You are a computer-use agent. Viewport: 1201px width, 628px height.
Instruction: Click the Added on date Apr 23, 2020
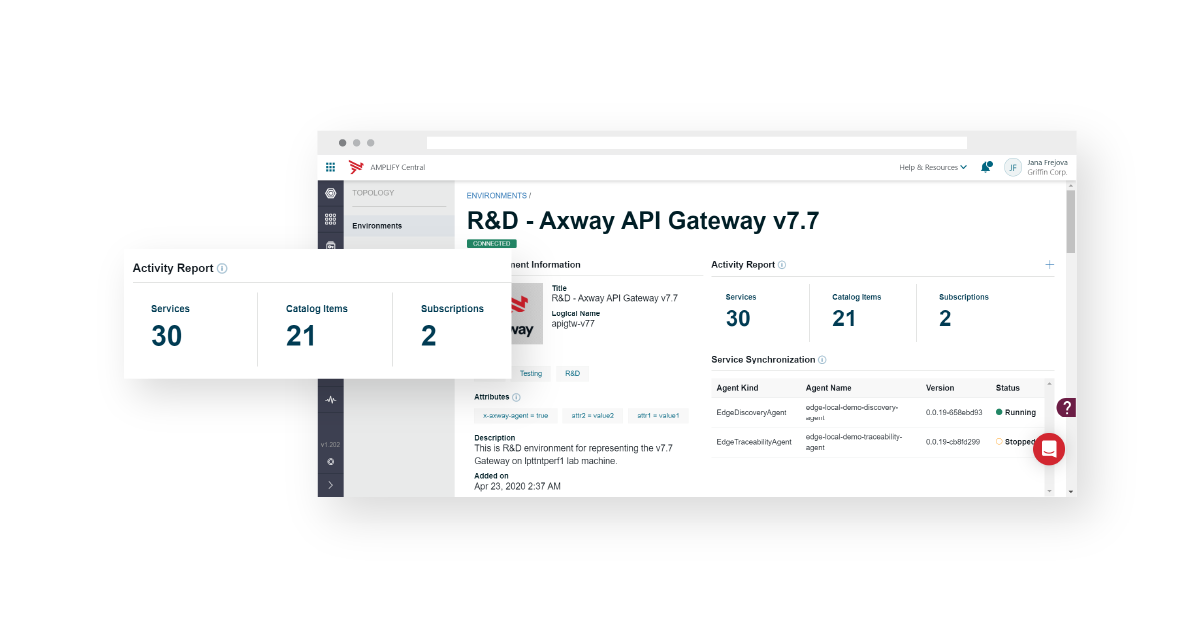[x=517, y=486]
